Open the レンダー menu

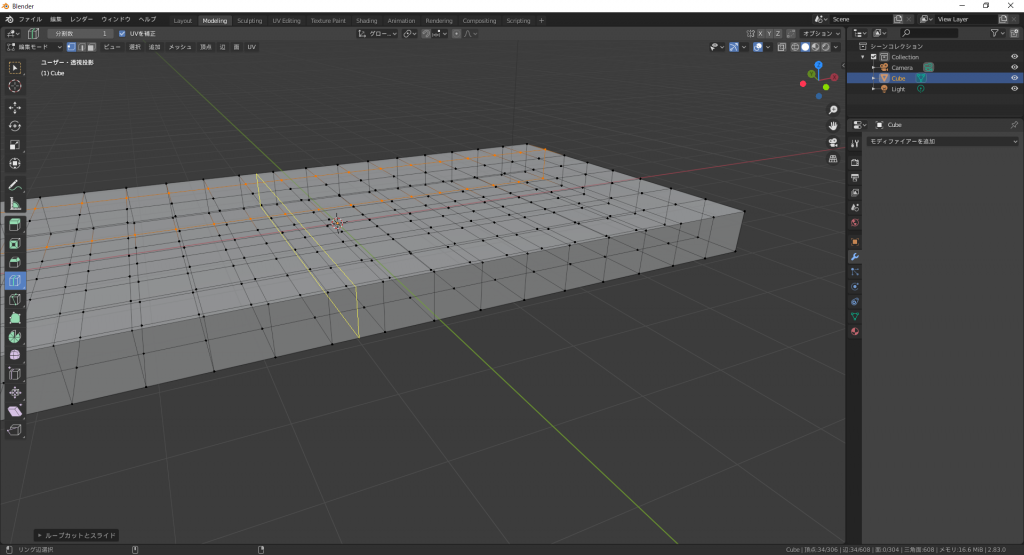click(82, 20)
